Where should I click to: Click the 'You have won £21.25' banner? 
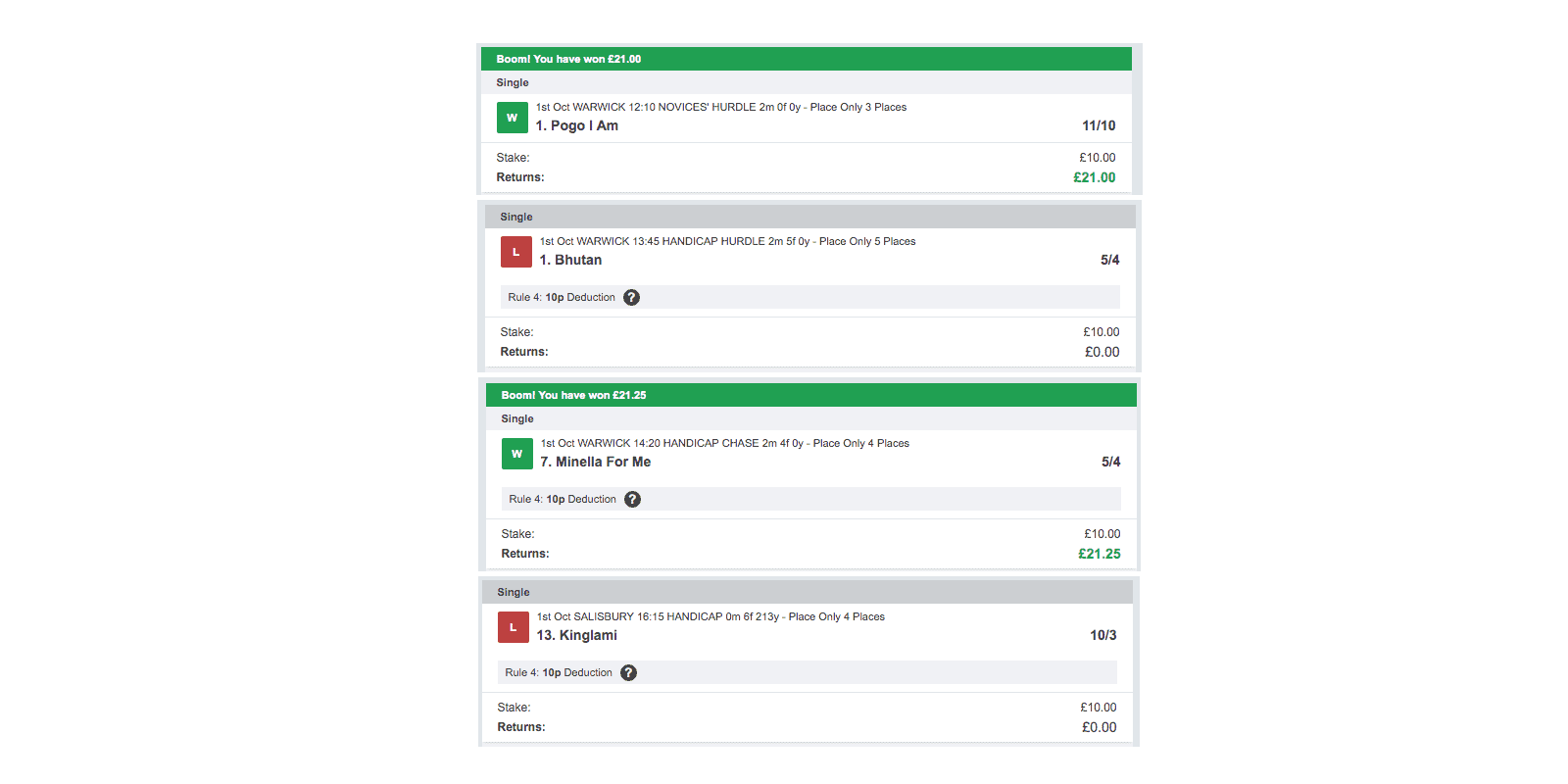(x=811, y=395)
